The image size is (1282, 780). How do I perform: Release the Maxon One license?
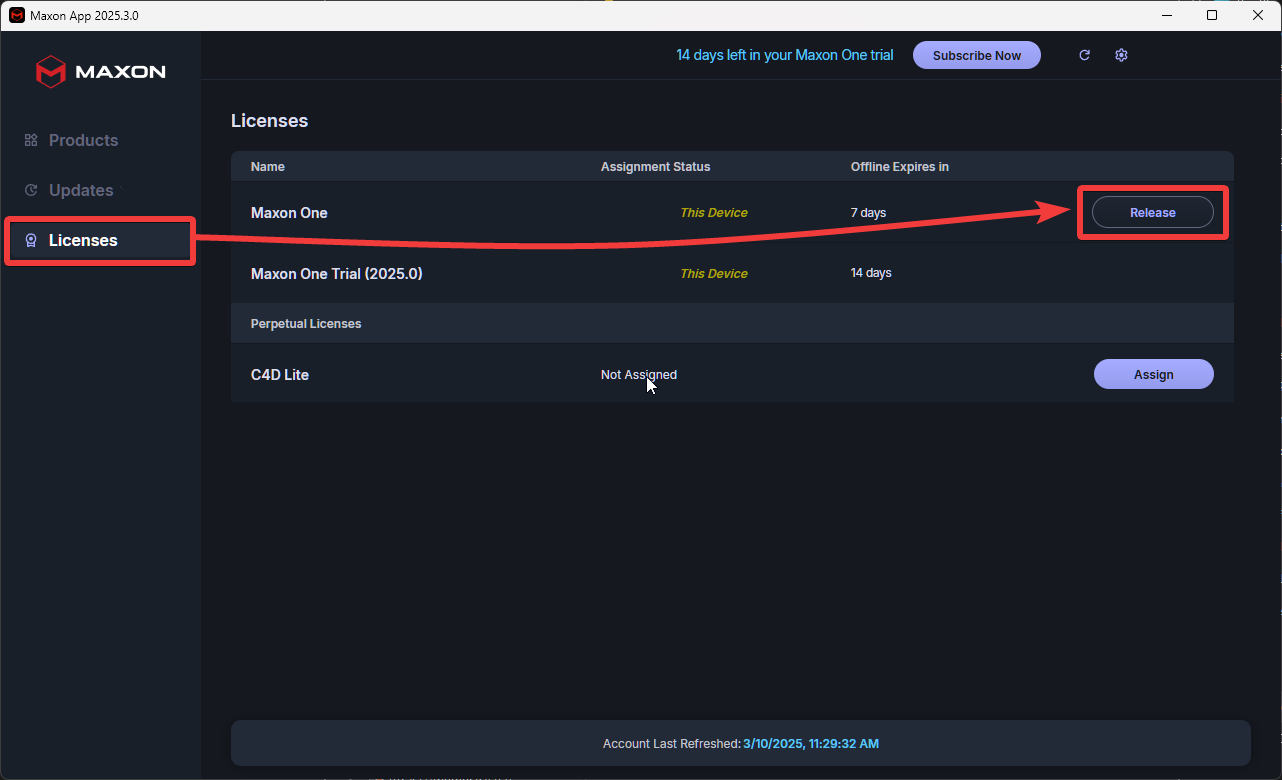click(1152, 212)
